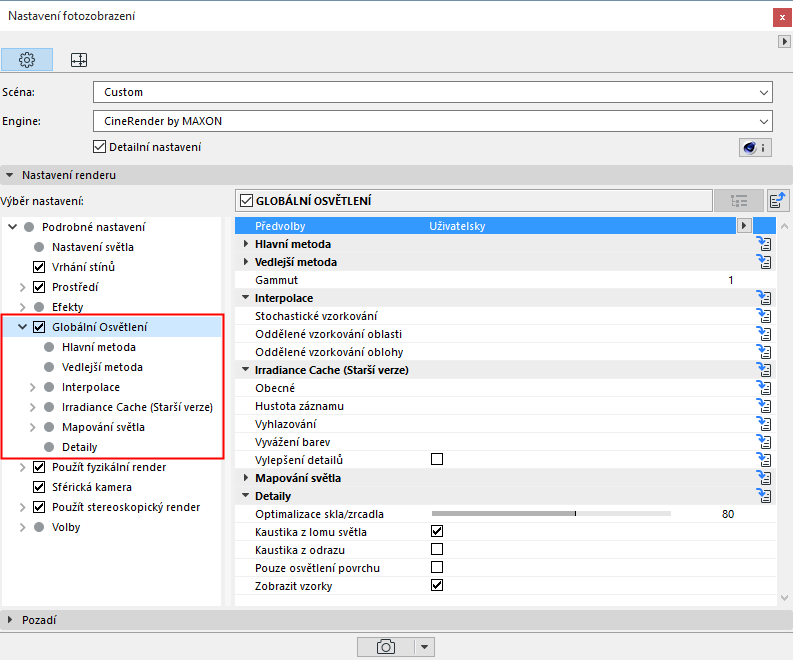Open the Engine dropdown CineRender by MAXON

point(432,121)
